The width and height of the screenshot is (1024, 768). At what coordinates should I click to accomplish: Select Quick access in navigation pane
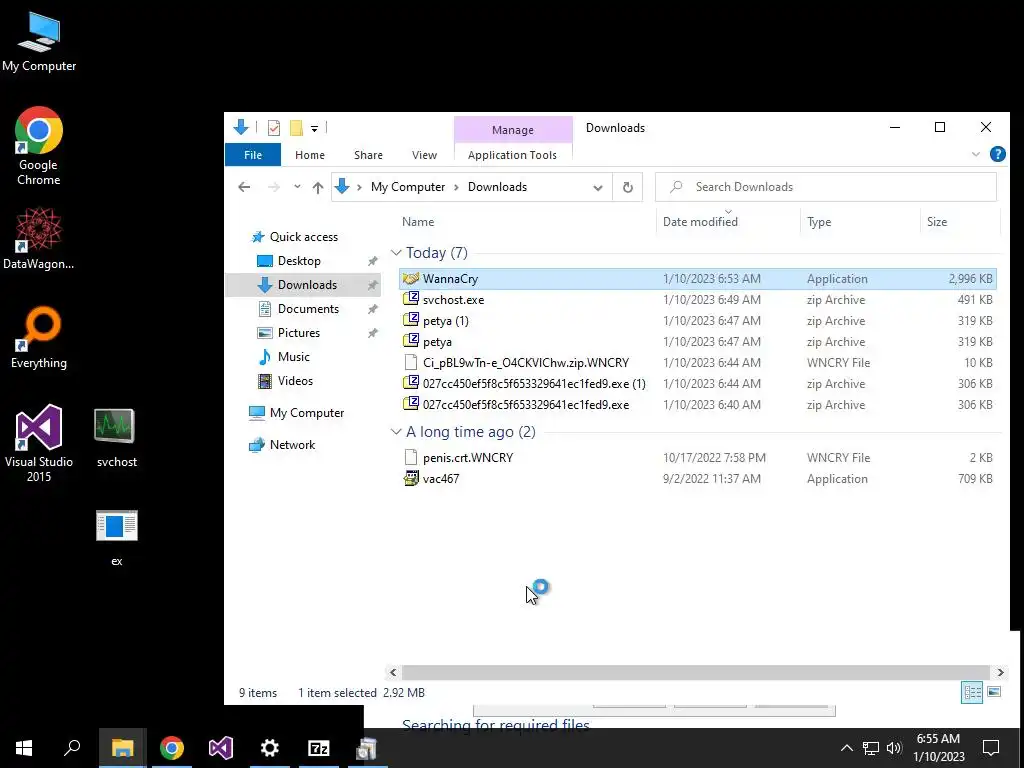[x=304, y=237]
